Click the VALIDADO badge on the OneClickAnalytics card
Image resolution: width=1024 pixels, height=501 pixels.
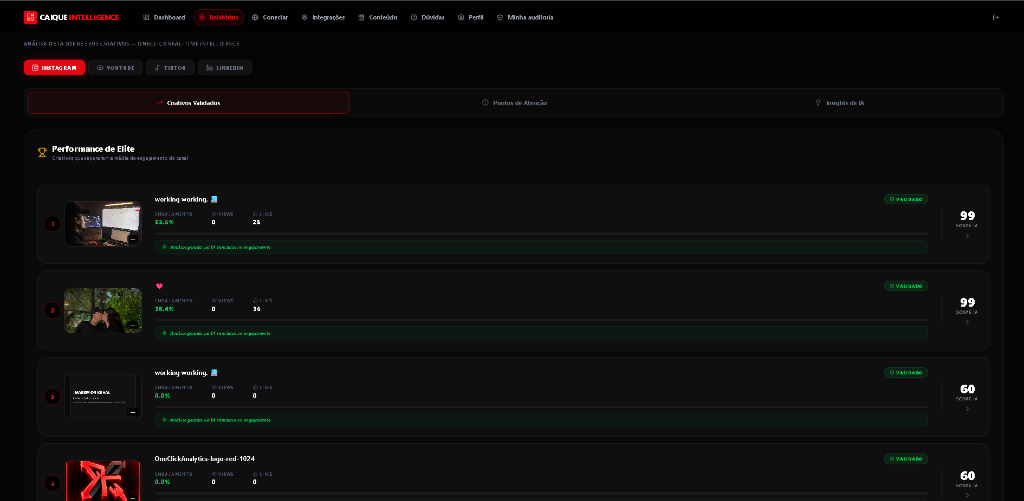(906, 459)
